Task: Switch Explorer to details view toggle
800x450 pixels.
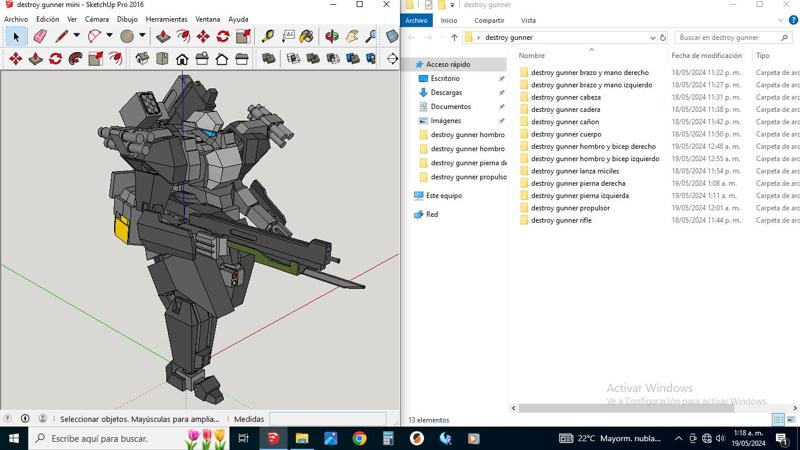Action: point(779,419)
